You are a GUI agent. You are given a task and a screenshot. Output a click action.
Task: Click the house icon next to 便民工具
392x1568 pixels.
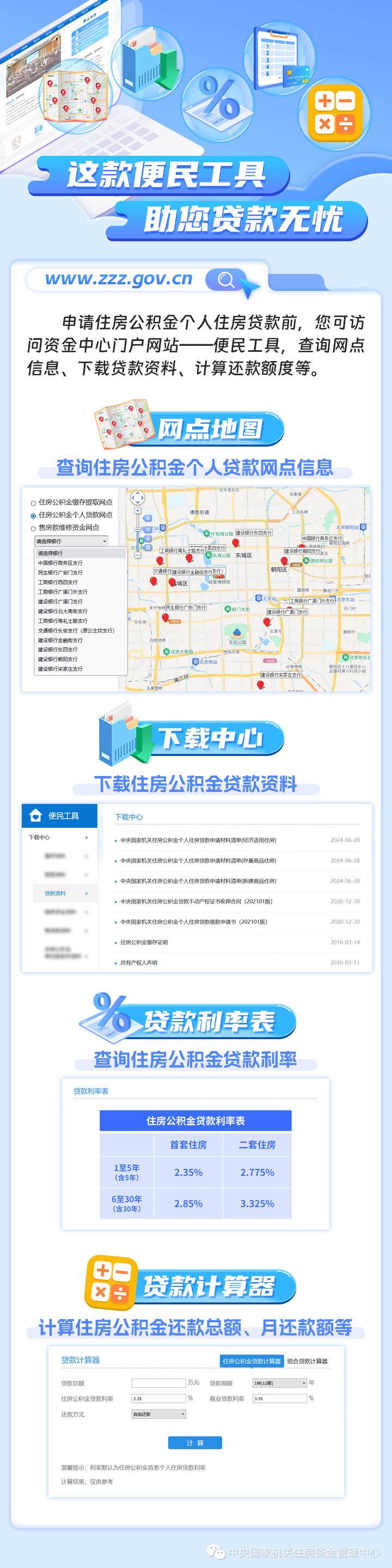point(35,816)
